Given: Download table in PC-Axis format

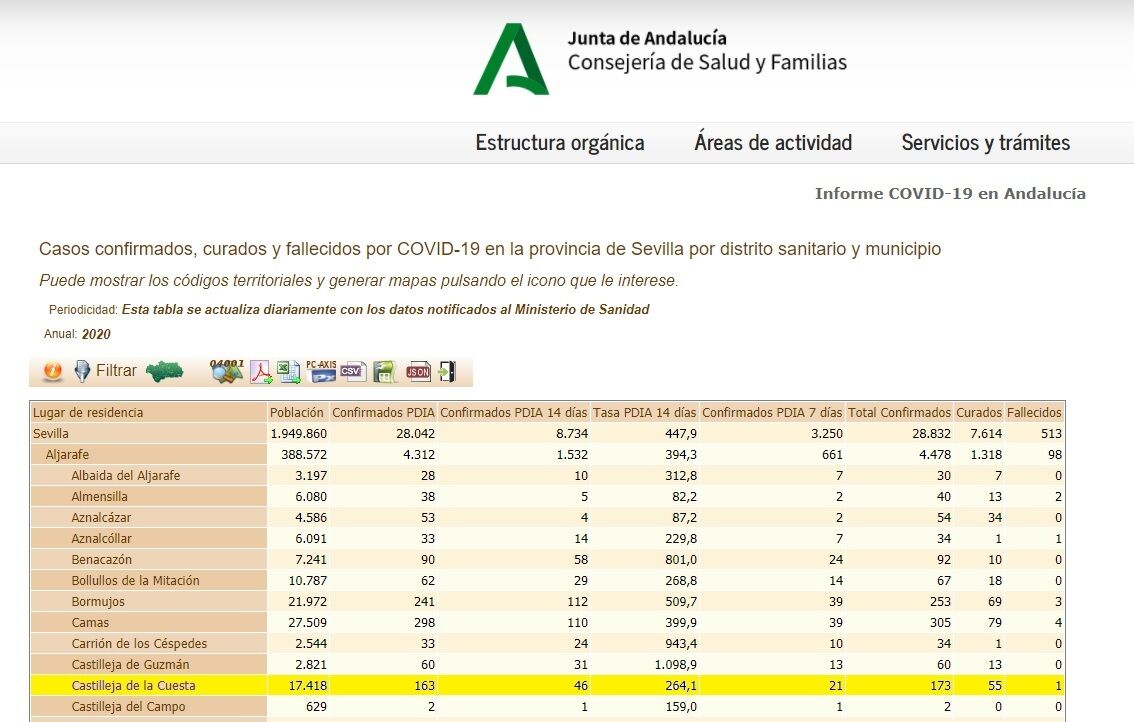Looking at the screenshot, I should click(x=321, y=372).
